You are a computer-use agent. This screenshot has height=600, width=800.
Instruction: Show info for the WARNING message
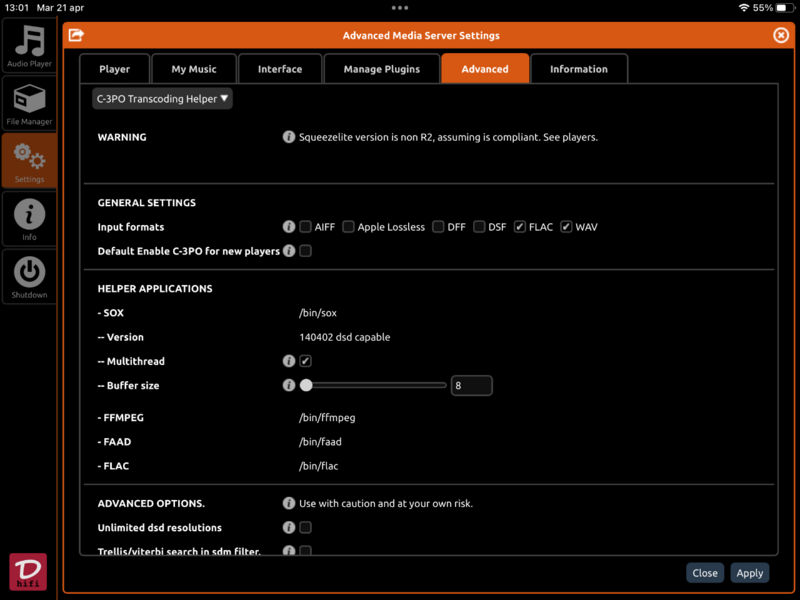click(289, 137)
